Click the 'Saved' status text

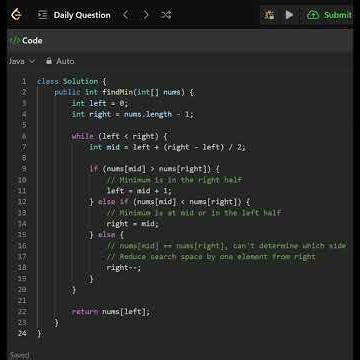click(19, 355)
